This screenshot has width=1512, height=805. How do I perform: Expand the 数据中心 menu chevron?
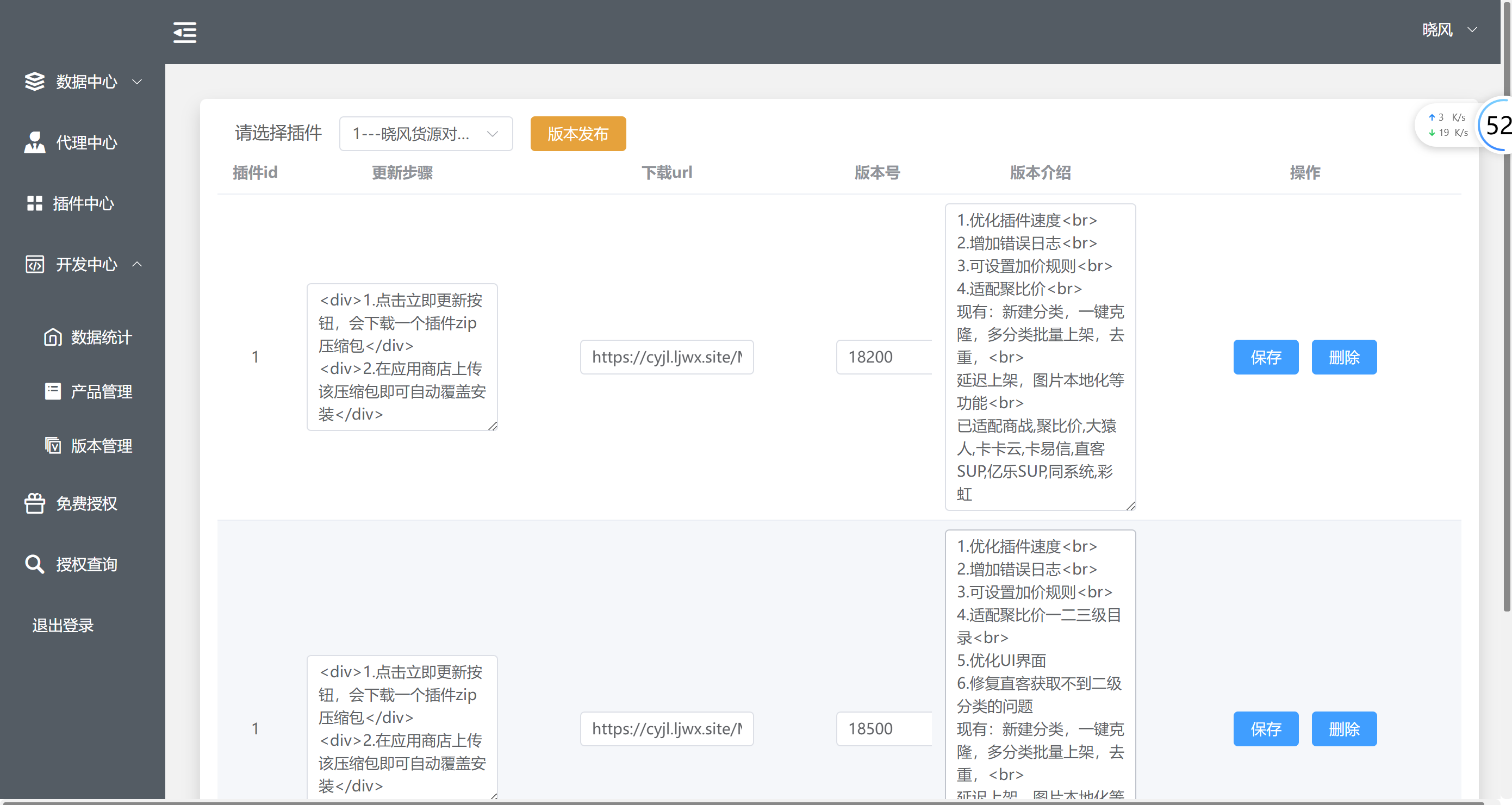pyautogui.click(x=138, y=82)
